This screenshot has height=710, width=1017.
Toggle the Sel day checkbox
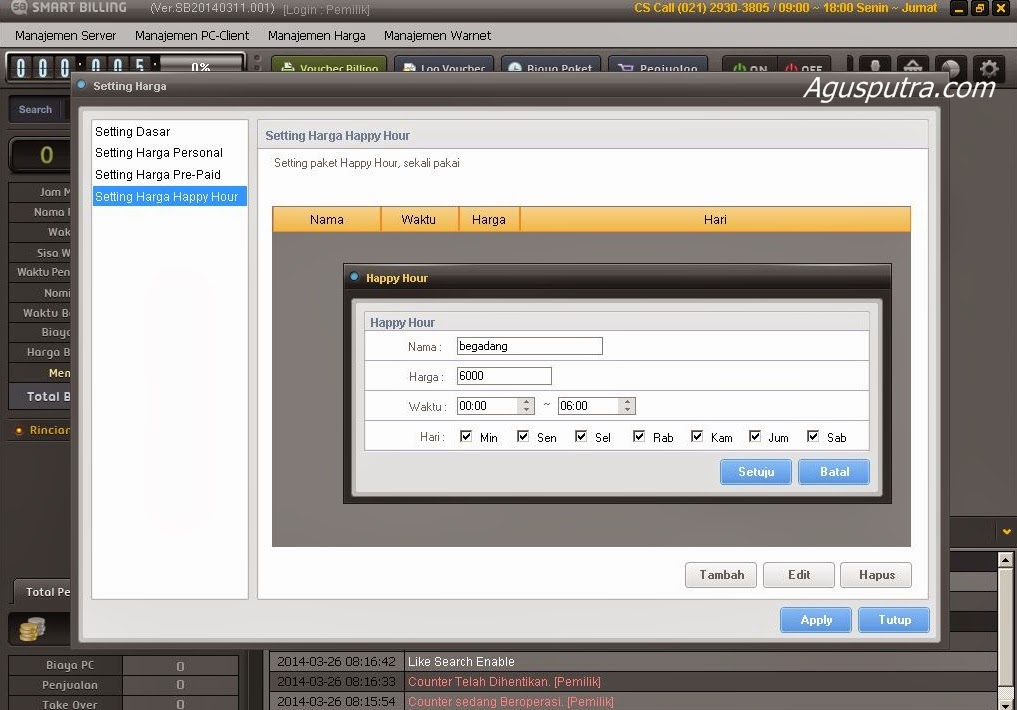(581, 436)
